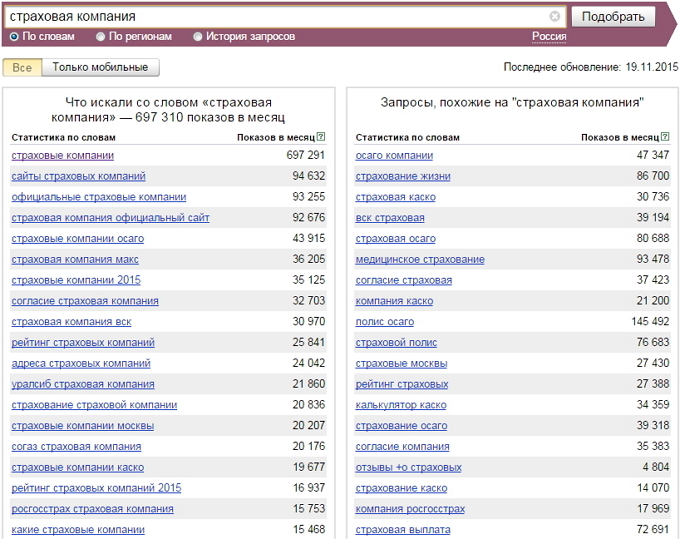680x539 pixels.
Task: Open the 'страхование каско' link
Action: coord(401,488)
